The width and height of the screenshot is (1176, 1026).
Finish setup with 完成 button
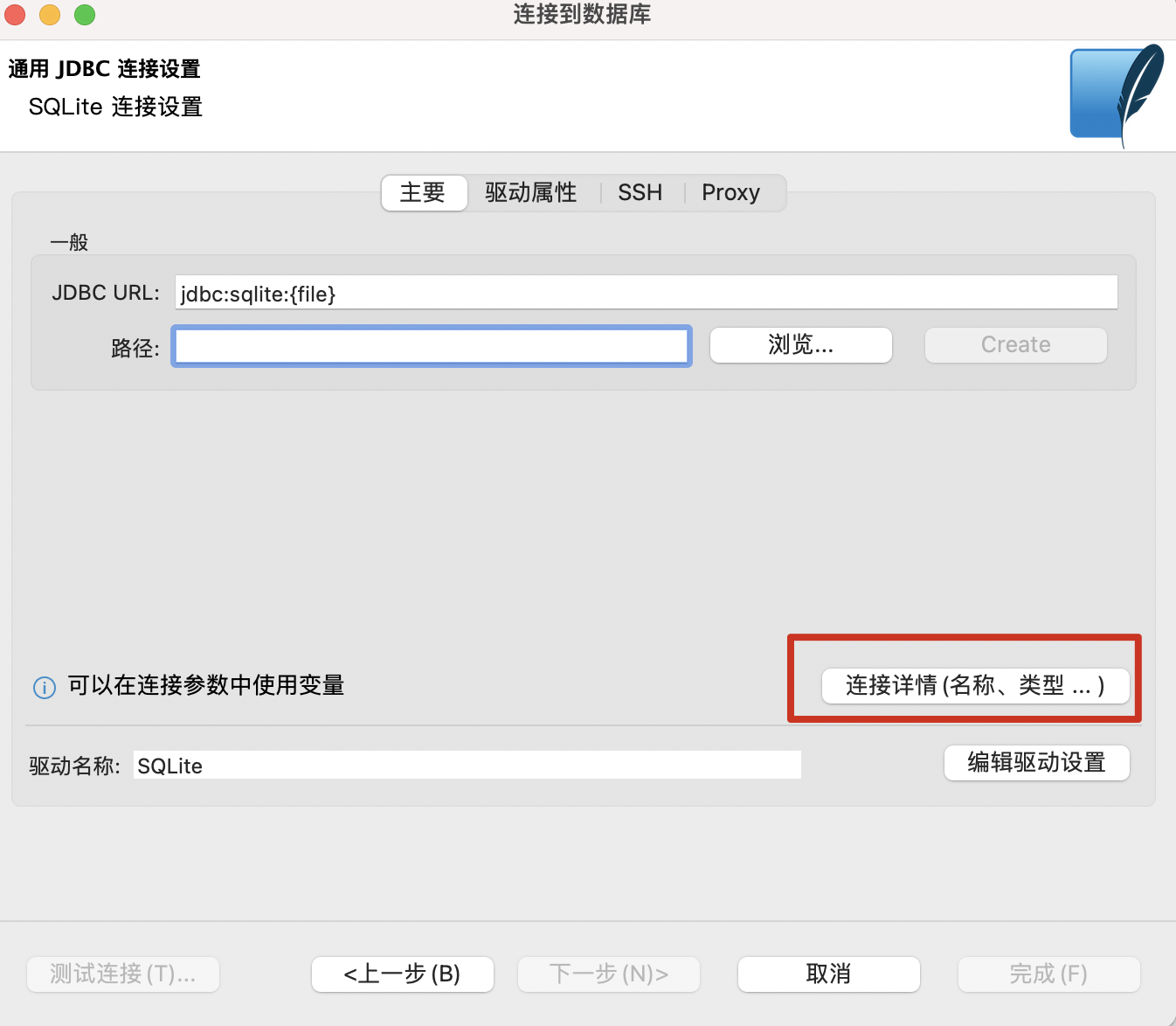pos(1048,974)
